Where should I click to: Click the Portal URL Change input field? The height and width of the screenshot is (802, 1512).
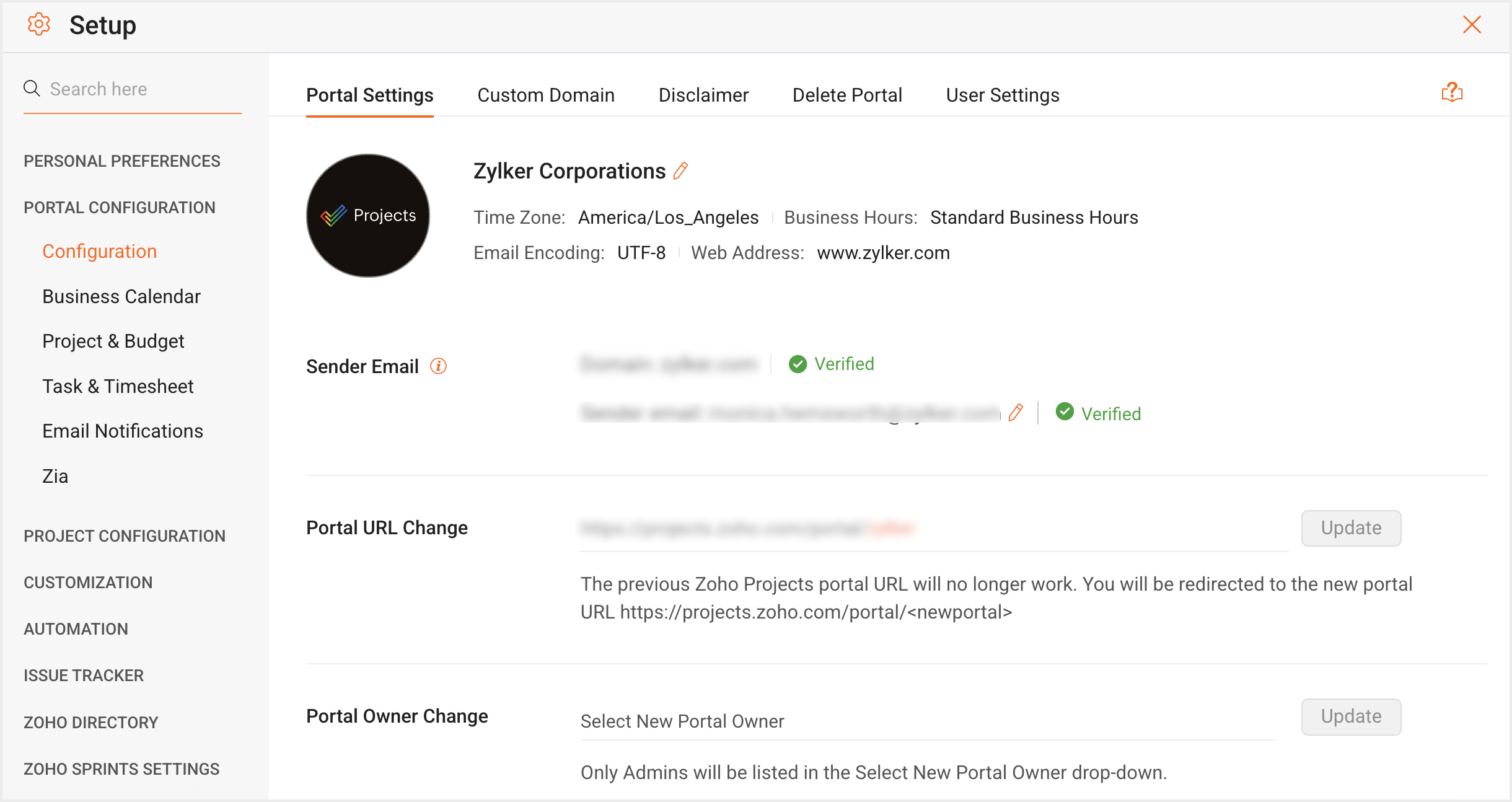pos(934,529)
